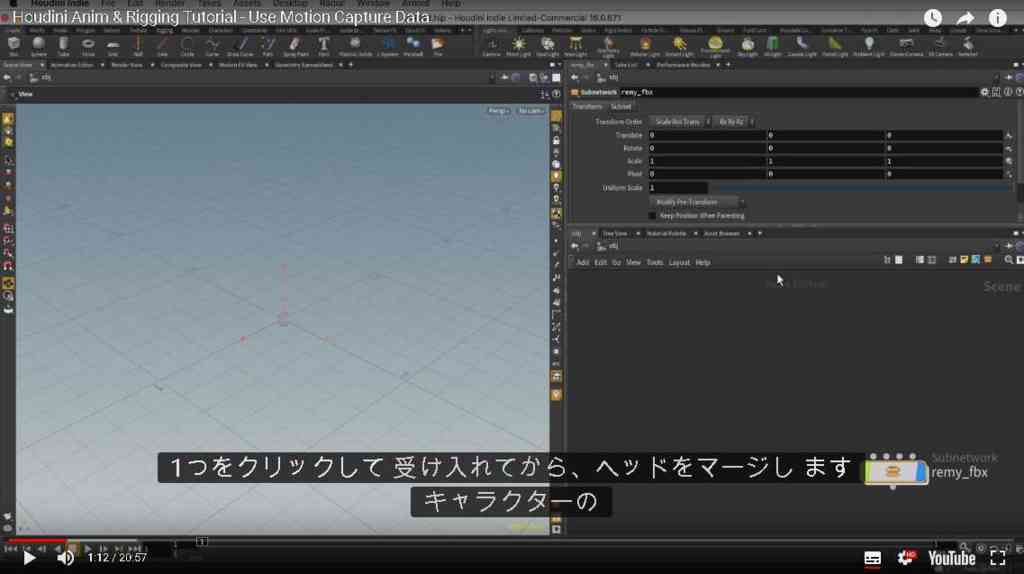Add a Point Light from the shelf
1024x574 pixels.
[x=519, y=46]
